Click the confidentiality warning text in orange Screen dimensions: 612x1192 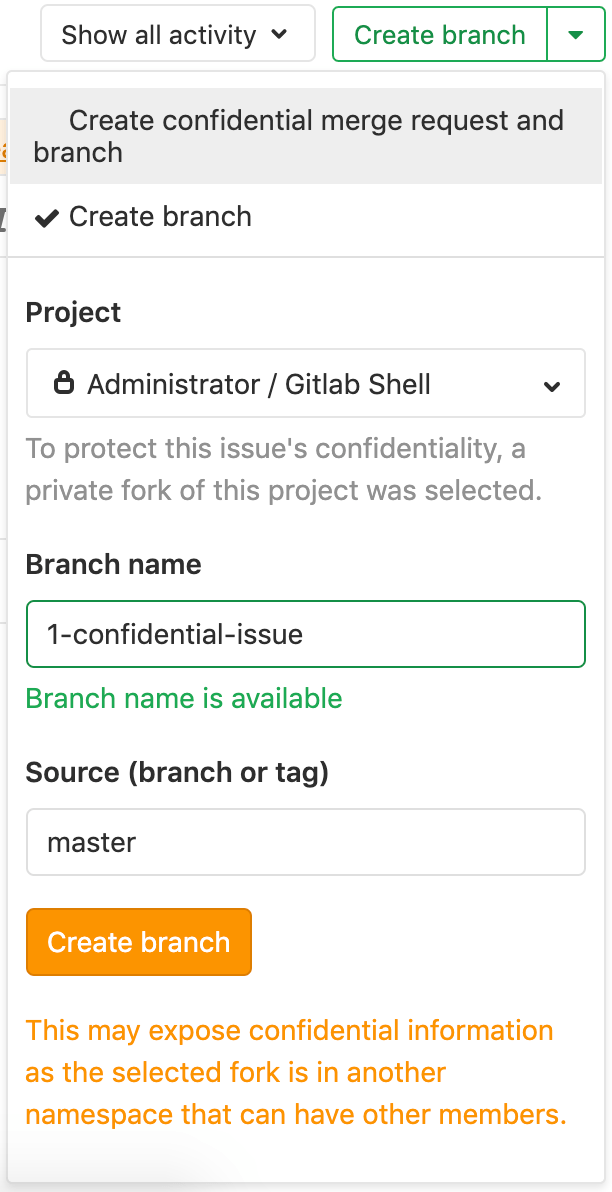(x=289, y=1072)
